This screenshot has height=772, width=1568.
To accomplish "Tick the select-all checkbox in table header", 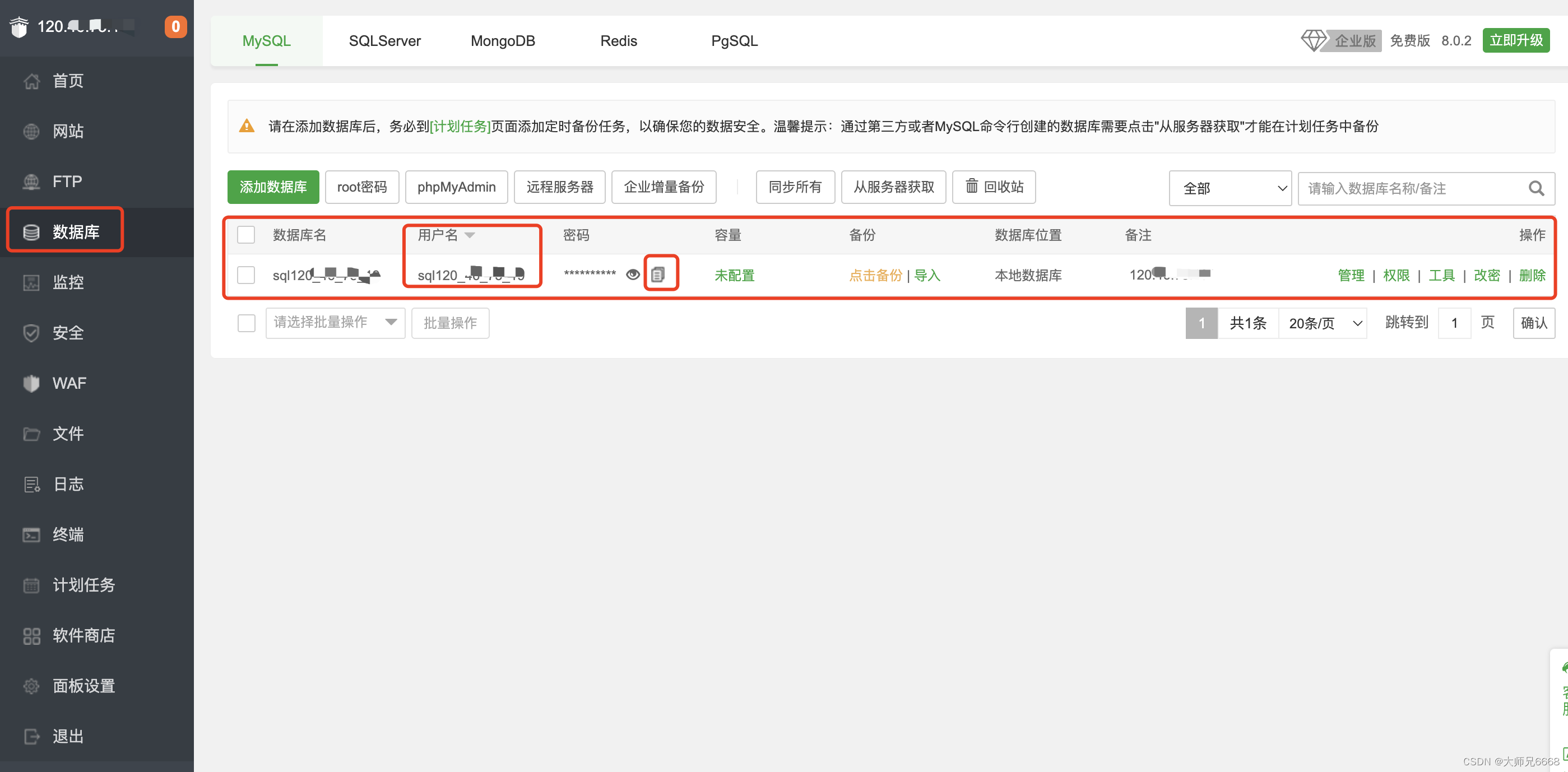I will pos(246,235).
